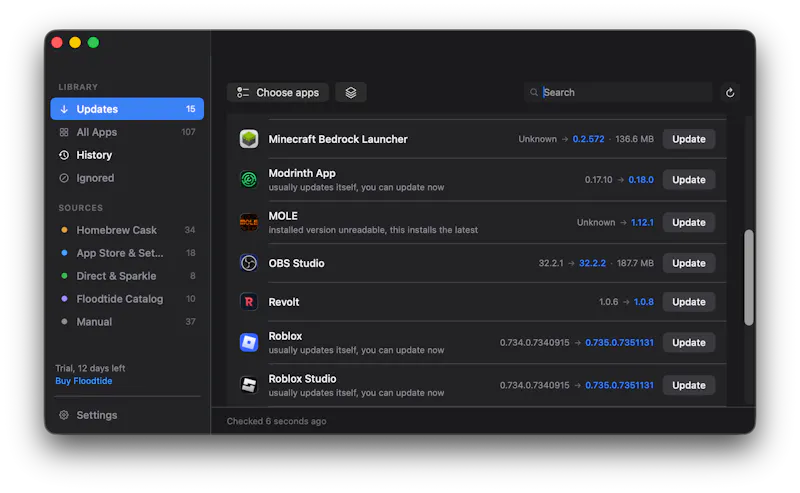Click the OBS Studio name text

(296, 263)
